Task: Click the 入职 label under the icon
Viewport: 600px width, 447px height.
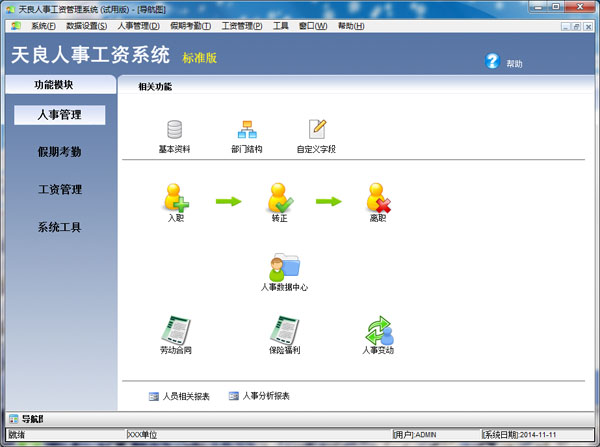Action: (x=176, y=218)
